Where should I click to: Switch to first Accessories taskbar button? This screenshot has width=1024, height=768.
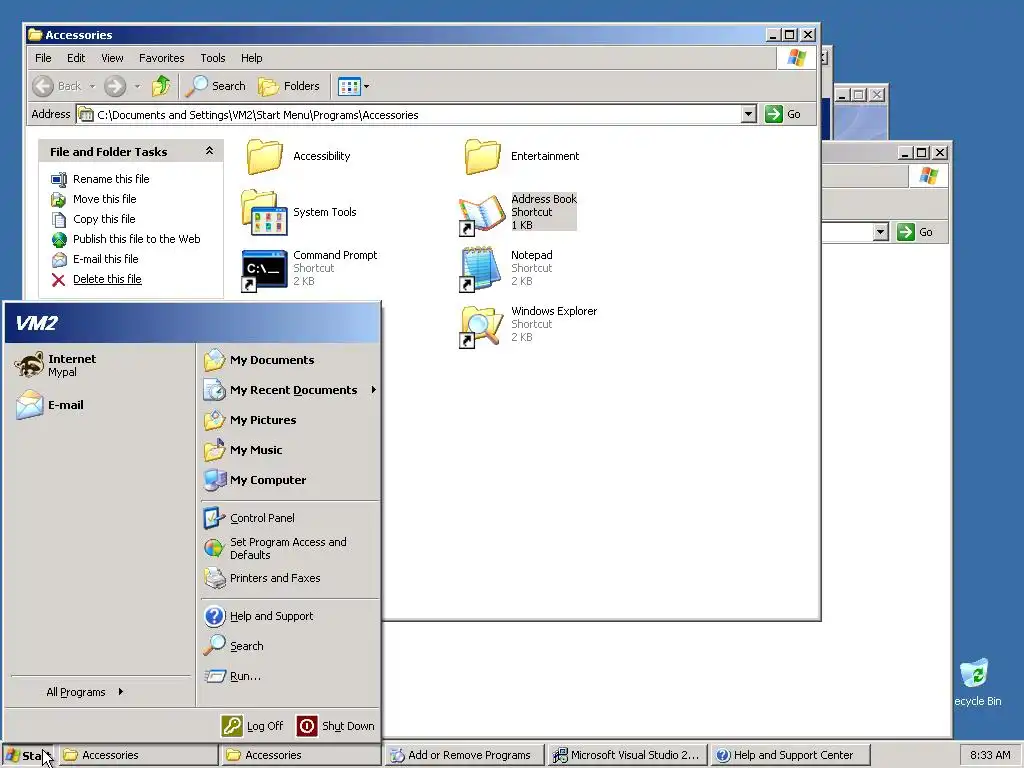[x=138, y=756]
